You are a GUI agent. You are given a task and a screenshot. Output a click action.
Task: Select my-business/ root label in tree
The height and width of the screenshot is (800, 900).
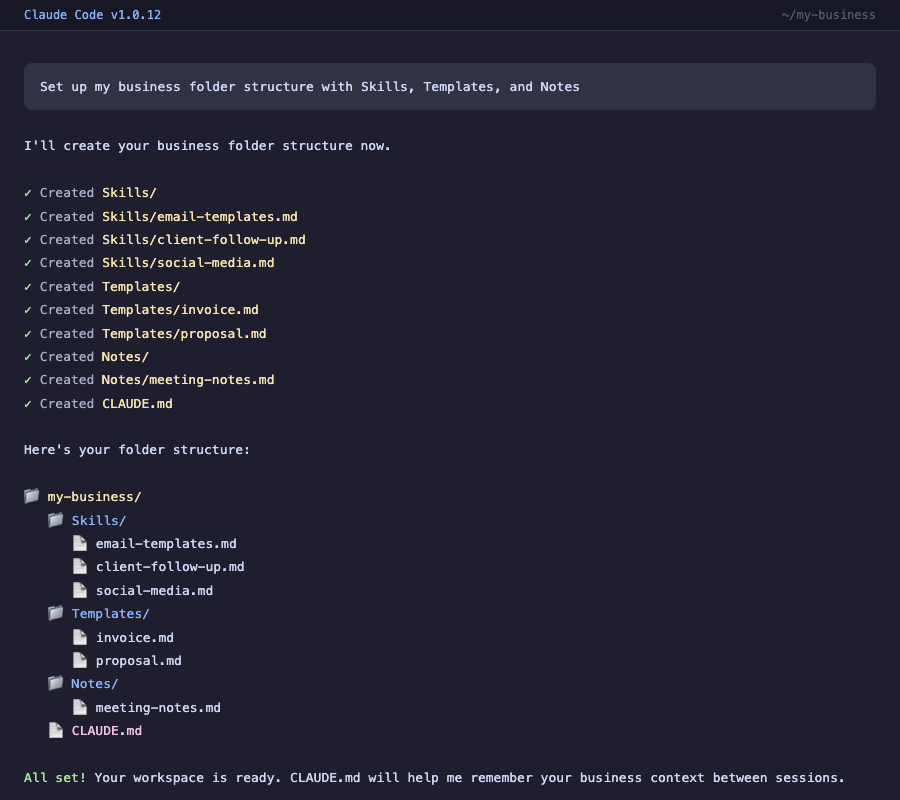(x=94, y=497)
